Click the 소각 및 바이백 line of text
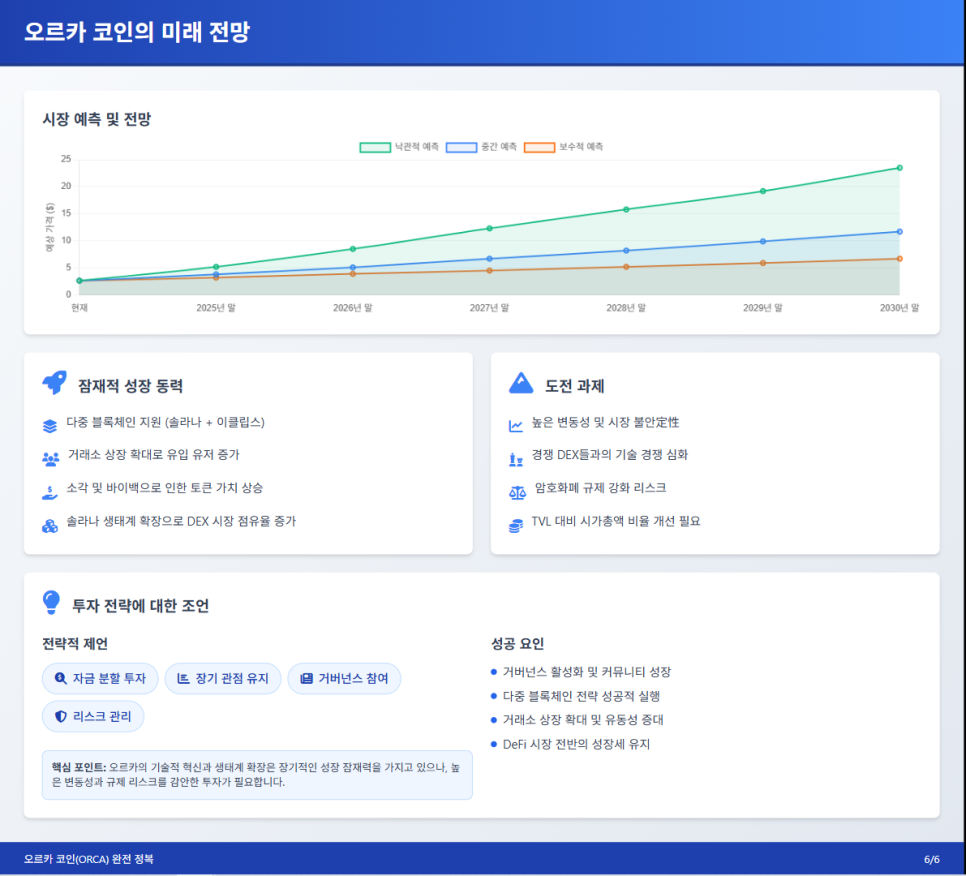 [x=165, y=488]
